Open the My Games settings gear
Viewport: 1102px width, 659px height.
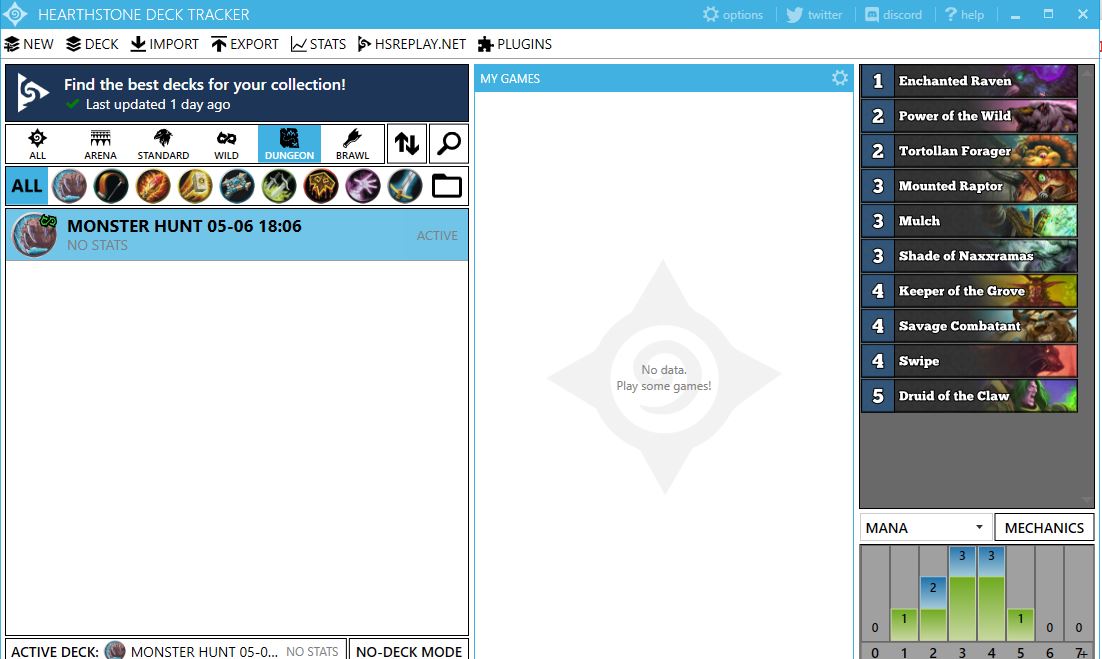[839, 78]
